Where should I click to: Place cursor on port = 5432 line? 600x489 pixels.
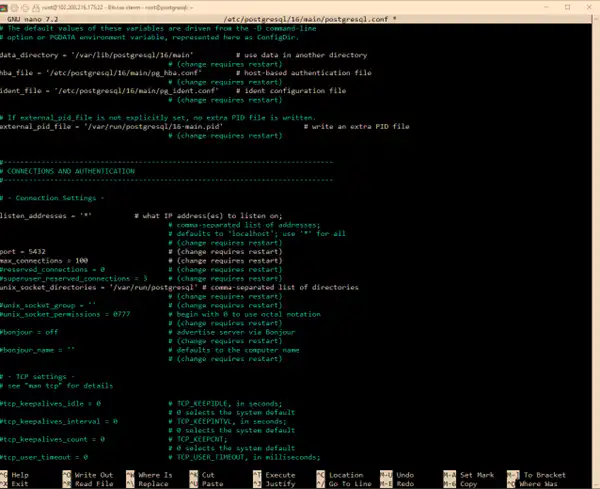[x=24, y=251]
